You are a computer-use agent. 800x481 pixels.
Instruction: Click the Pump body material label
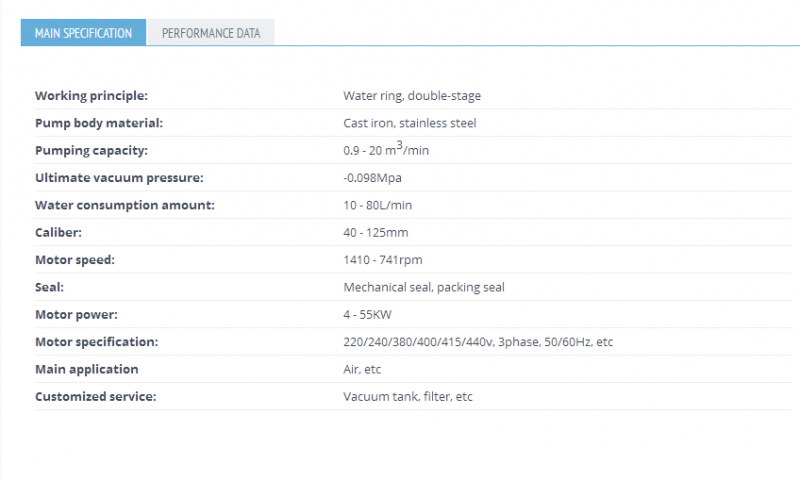pyautogui.click(x=99, y=123)
